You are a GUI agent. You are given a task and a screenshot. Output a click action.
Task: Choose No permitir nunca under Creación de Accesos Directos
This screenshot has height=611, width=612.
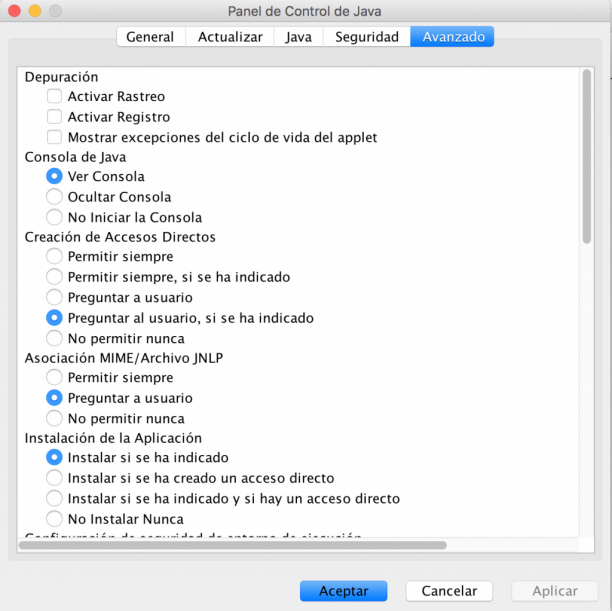(54, 338)
